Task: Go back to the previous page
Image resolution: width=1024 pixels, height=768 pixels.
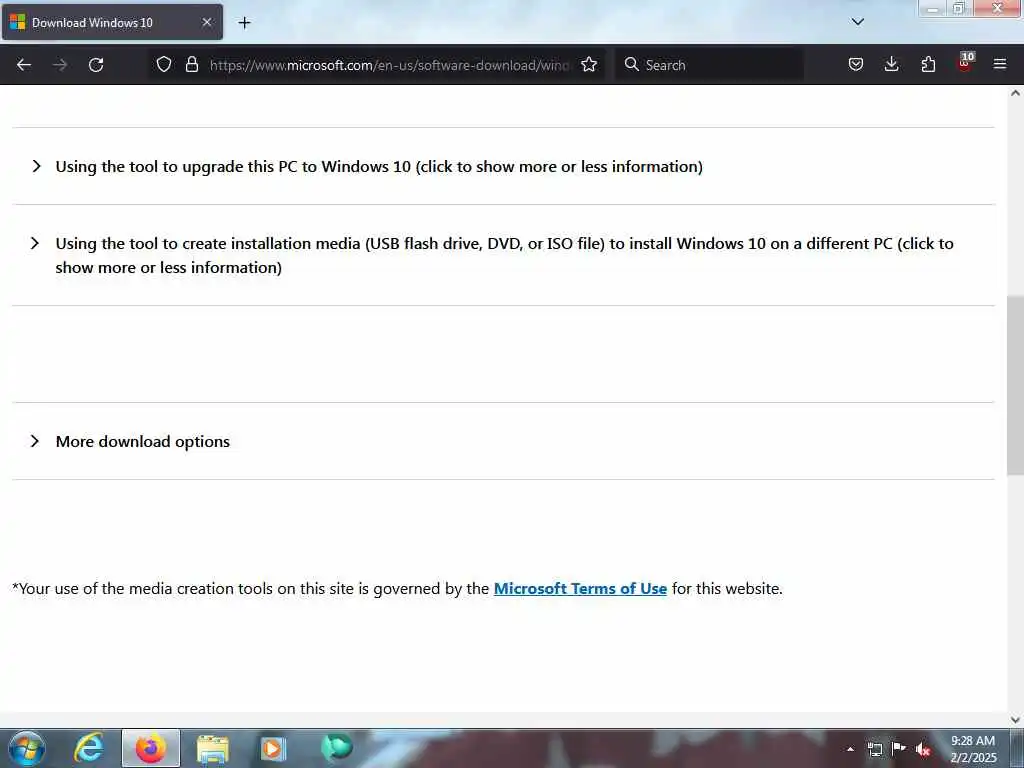Action: (x=24, y=65)
